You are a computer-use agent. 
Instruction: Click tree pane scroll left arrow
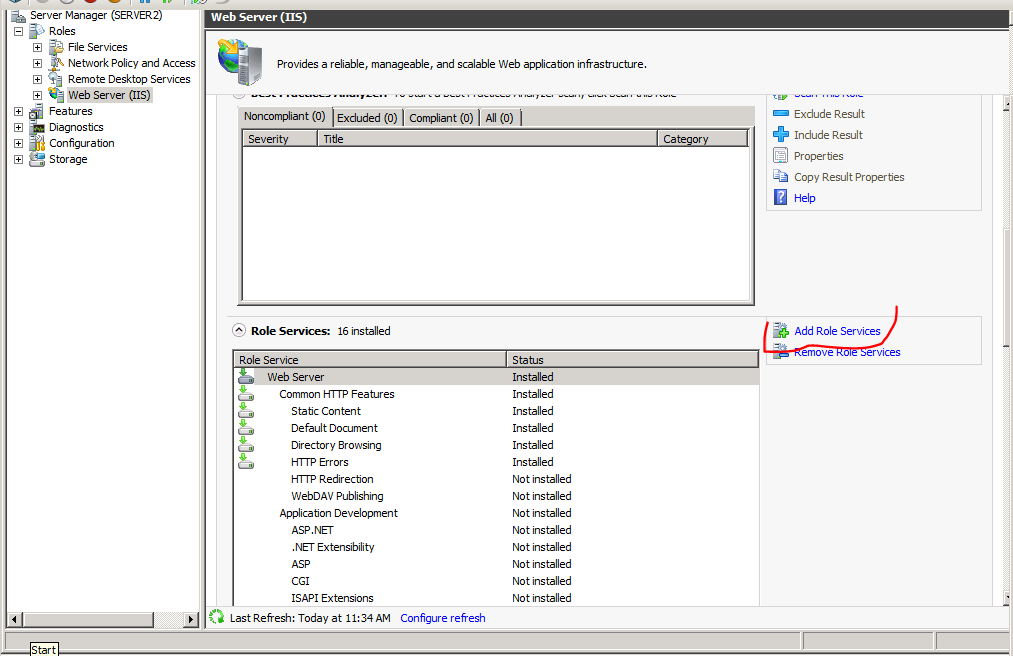[15, 619]
